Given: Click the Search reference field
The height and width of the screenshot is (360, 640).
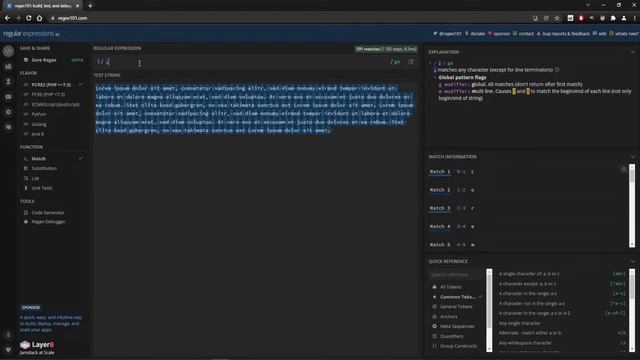Looking at the screenshot, I should tap(456, 275).
